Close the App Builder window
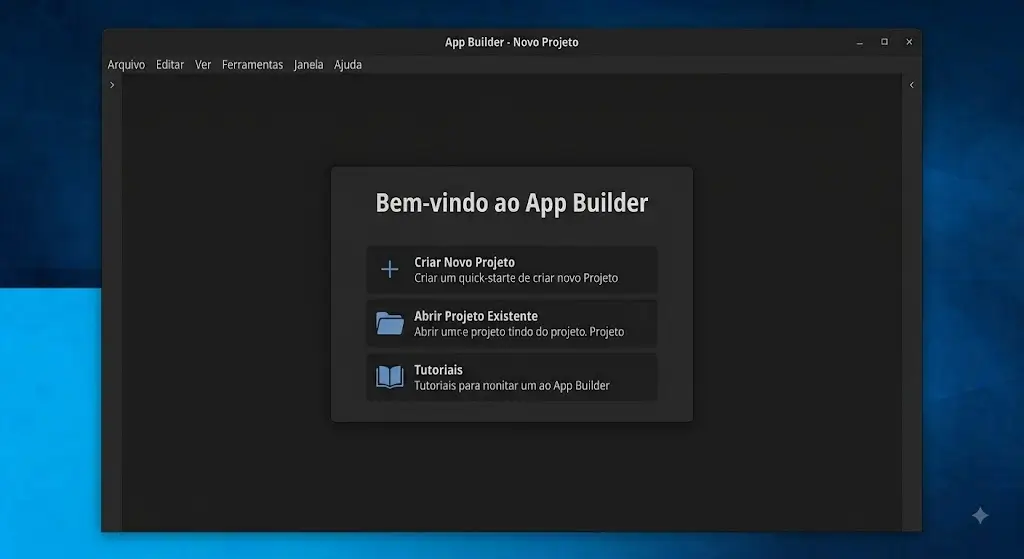The width and height of the screenshot is (1024, 559). (909, 42)
